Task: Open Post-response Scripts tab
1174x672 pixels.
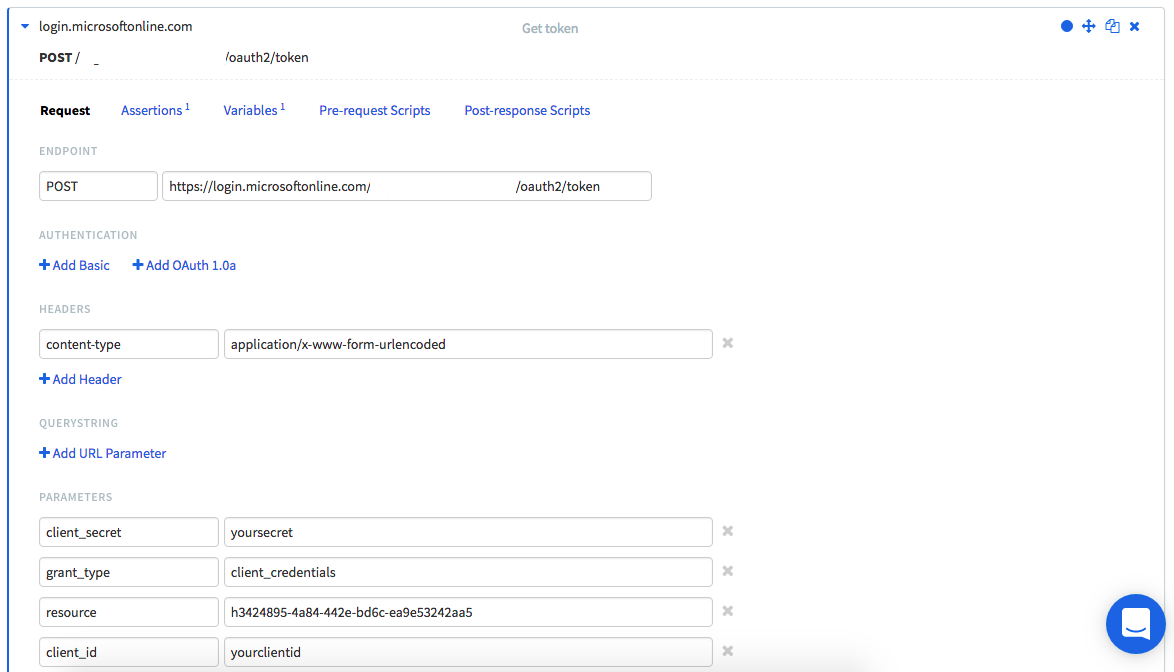Action: click(527, 110)
